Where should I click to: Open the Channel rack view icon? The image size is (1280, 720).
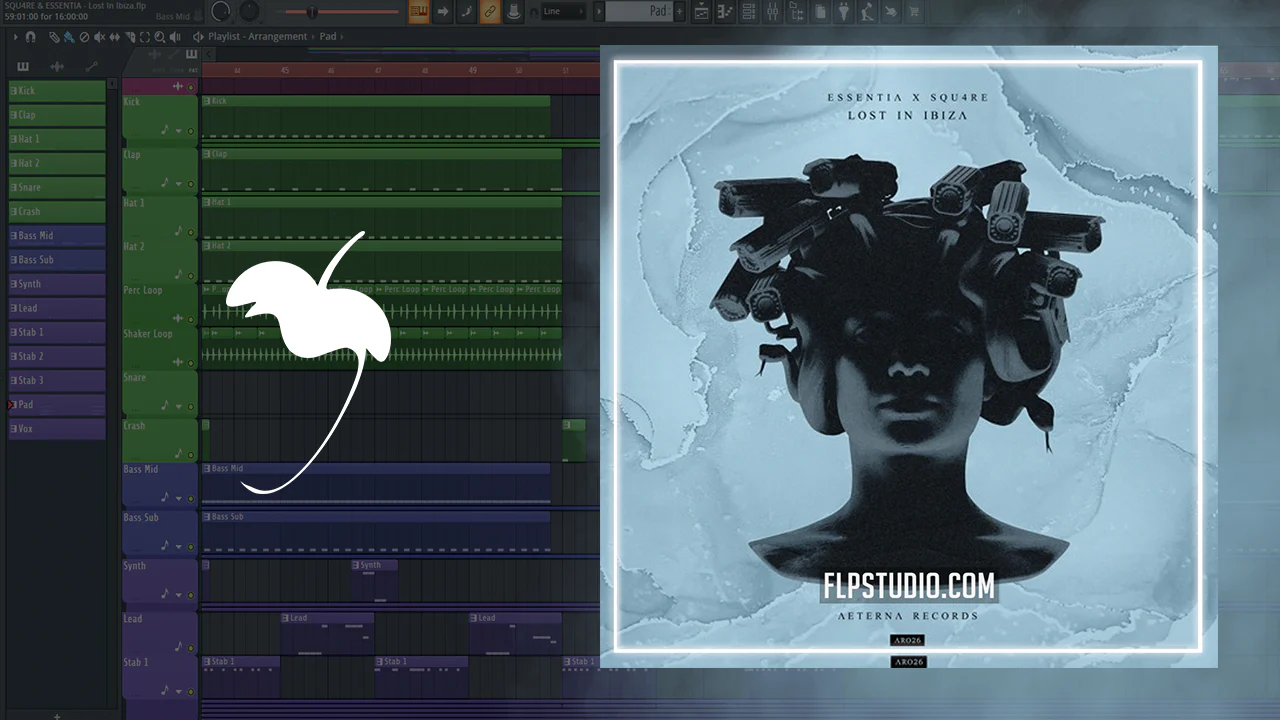pyautogui.click(x=748, y=12)
